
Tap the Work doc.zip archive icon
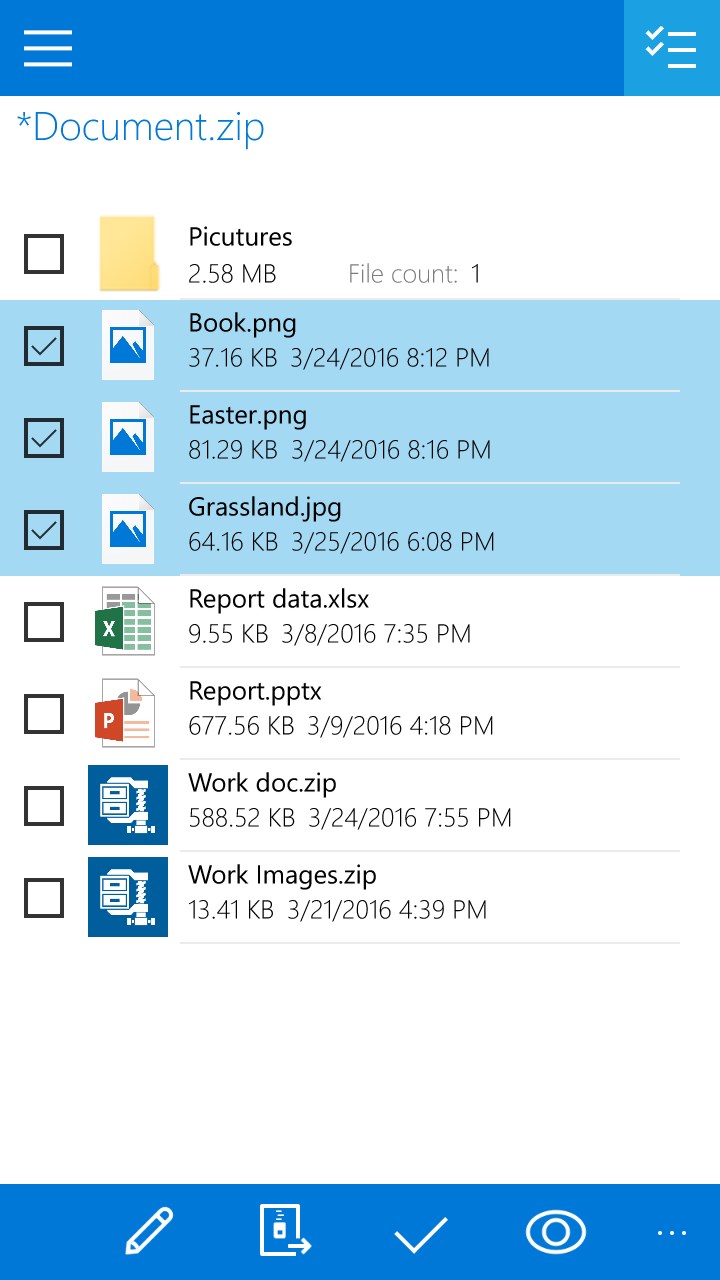tap(127, 805)
